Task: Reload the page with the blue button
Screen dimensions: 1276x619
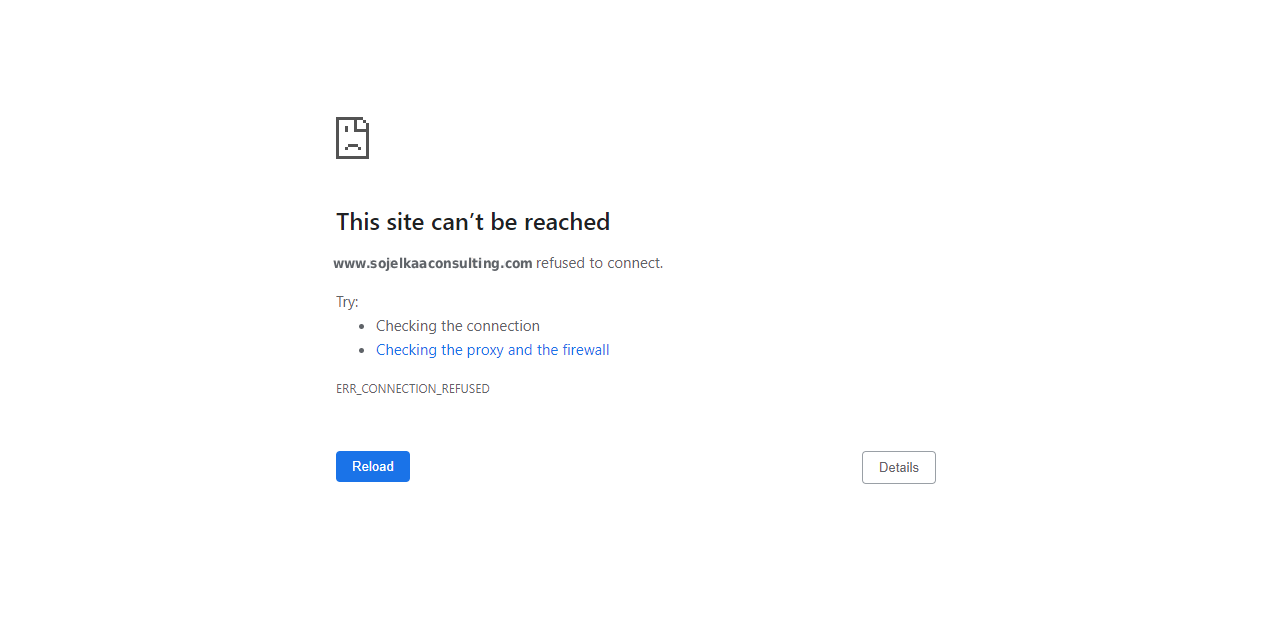Action: [373, 466]
